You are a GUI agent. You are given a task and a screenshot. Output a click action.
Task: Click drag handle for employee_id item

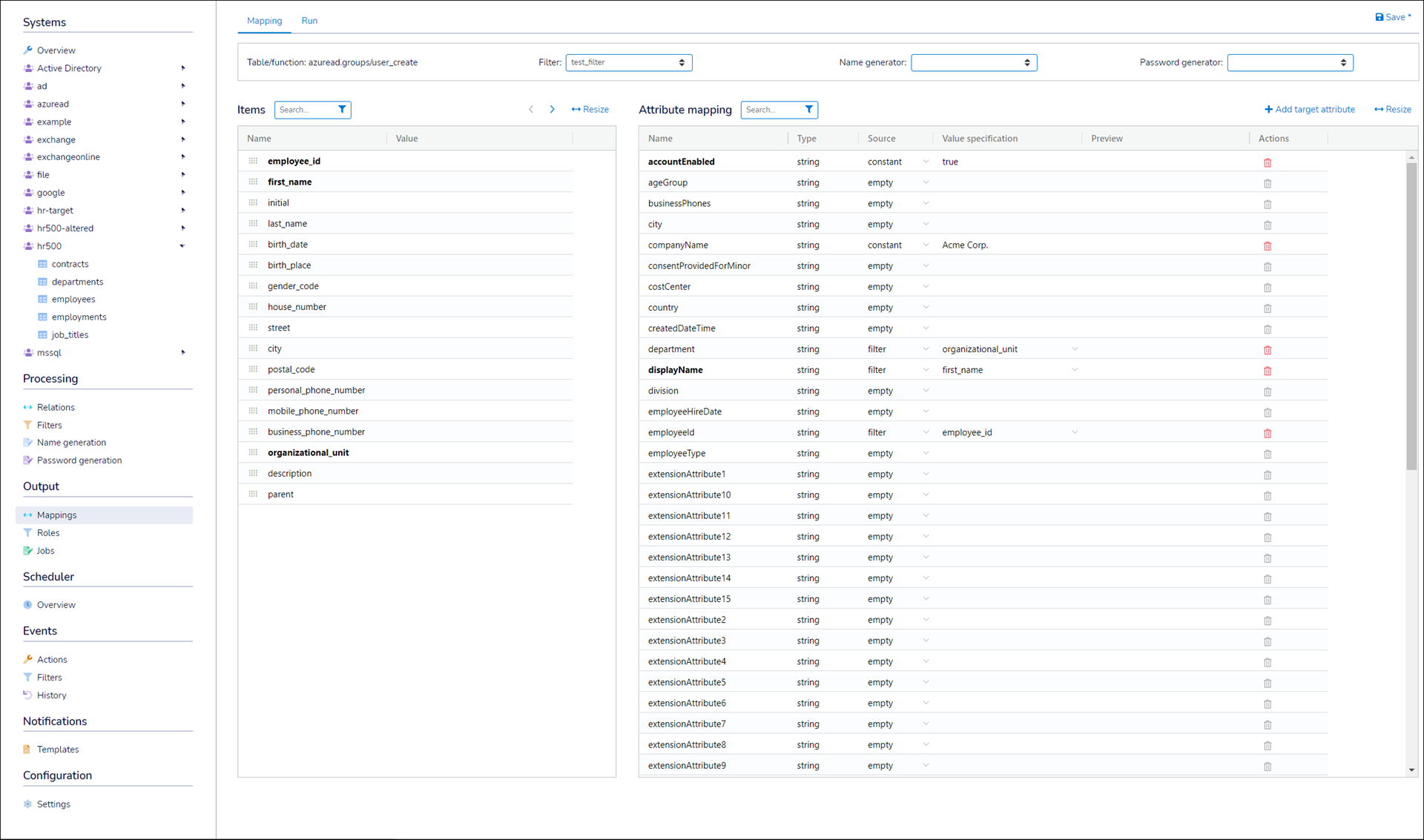coord(253,161)
